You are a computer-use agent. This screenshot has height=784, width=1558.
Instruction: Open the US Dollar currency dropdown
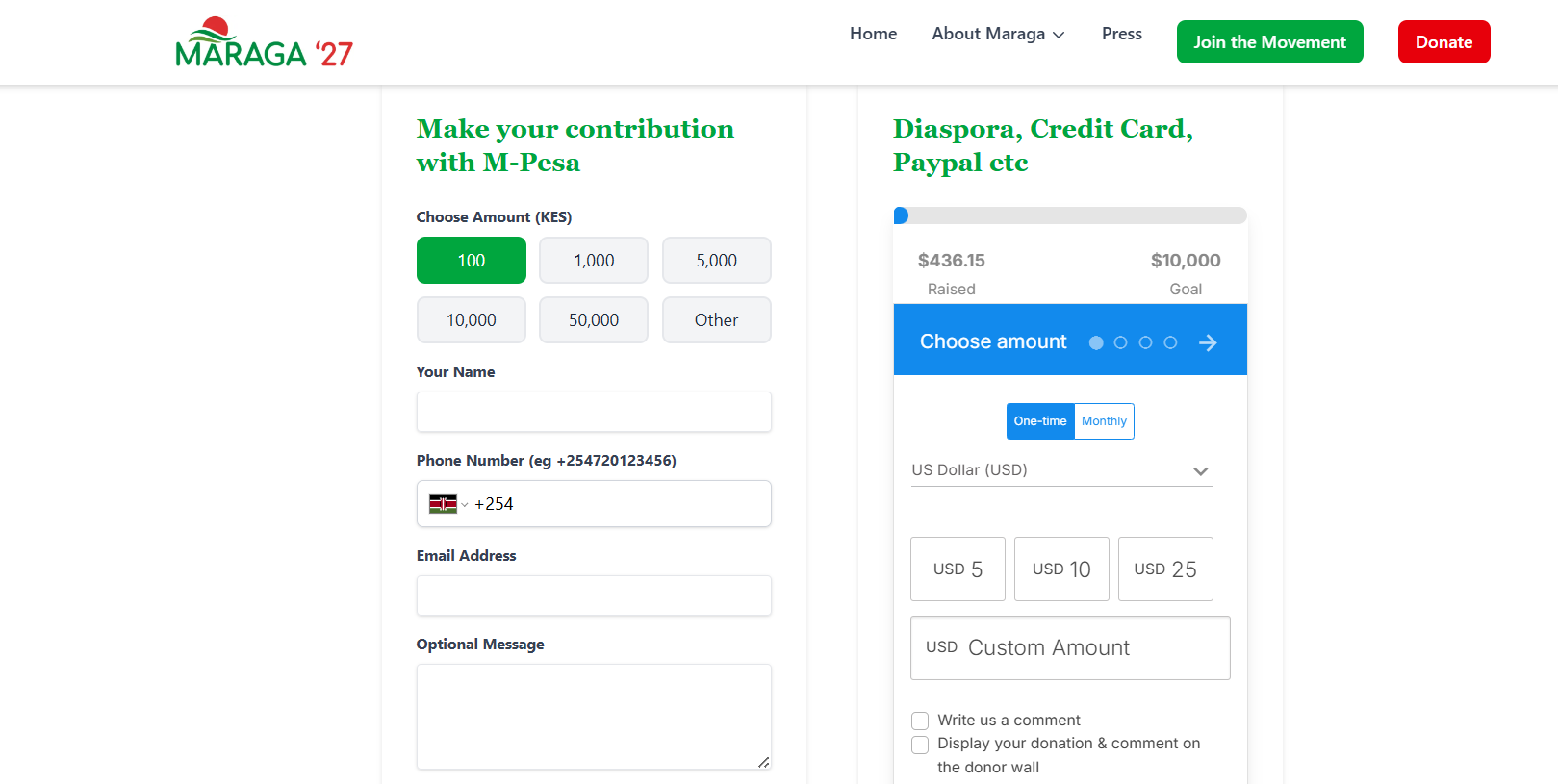click(1061, 470)
